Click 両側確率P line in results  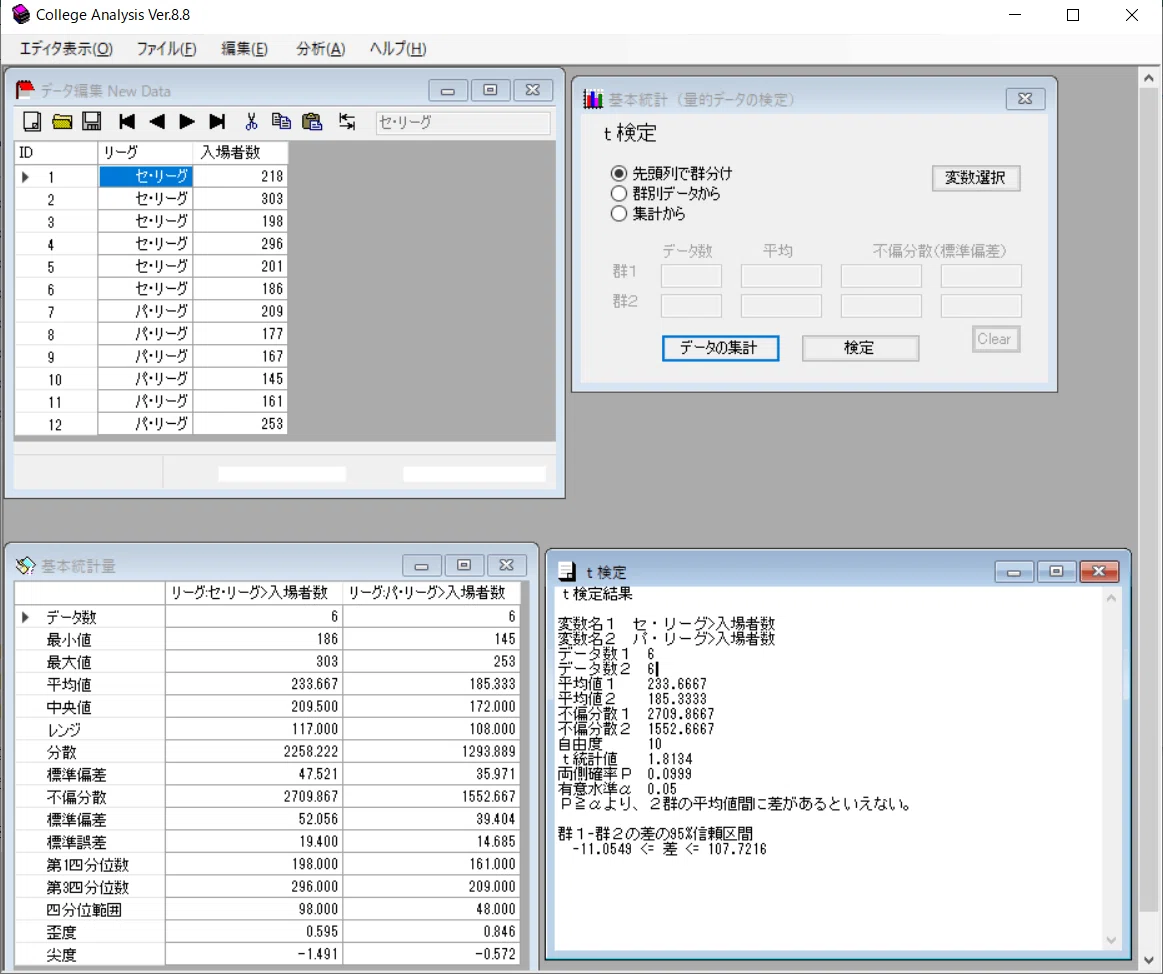(x=625, y=774)
